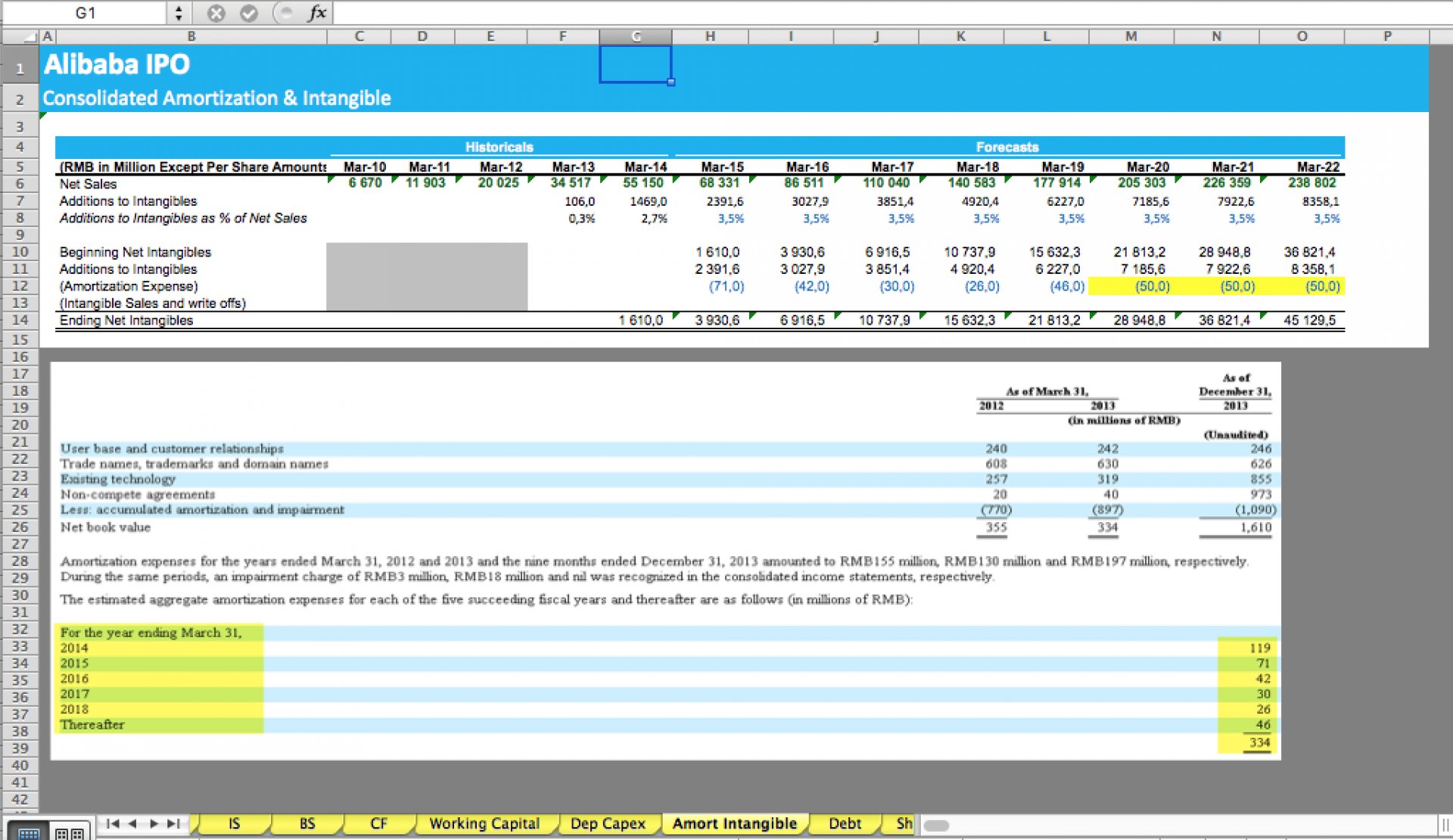Click the Mar-18 column date header

(977, 166)
